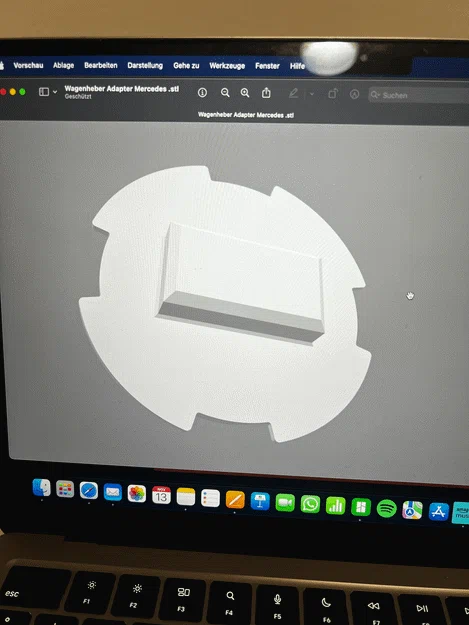Click the 3D adapter model in the viewer
Image resolution: width=469 pixels, height=625 pixels.
point(225,303)
